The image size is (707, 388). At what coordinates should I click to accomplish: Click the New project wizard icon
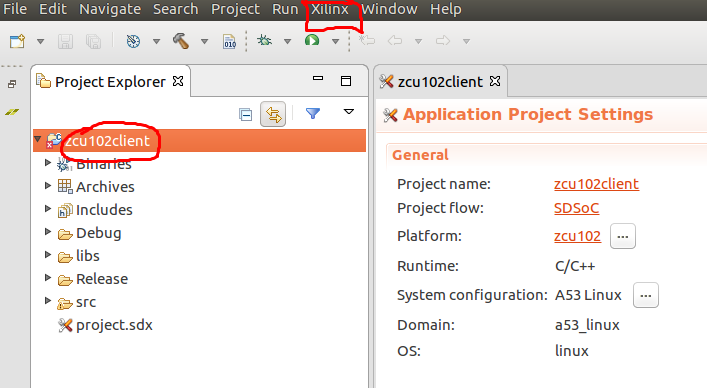point(18,41)
